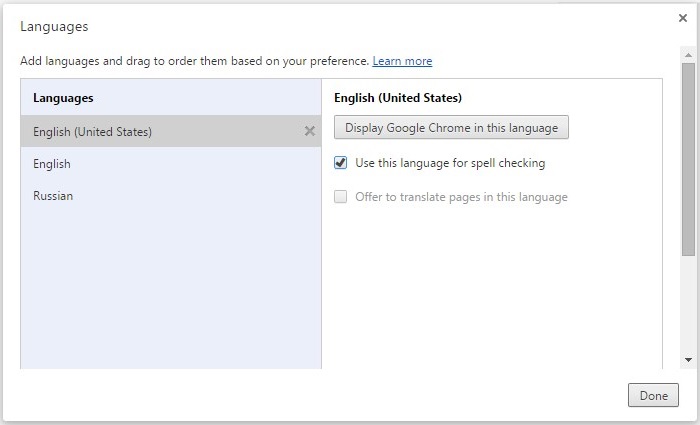Close the Languages dialog with the X
The width and height of the screenshot is (700, 425).
click(683, 18)
